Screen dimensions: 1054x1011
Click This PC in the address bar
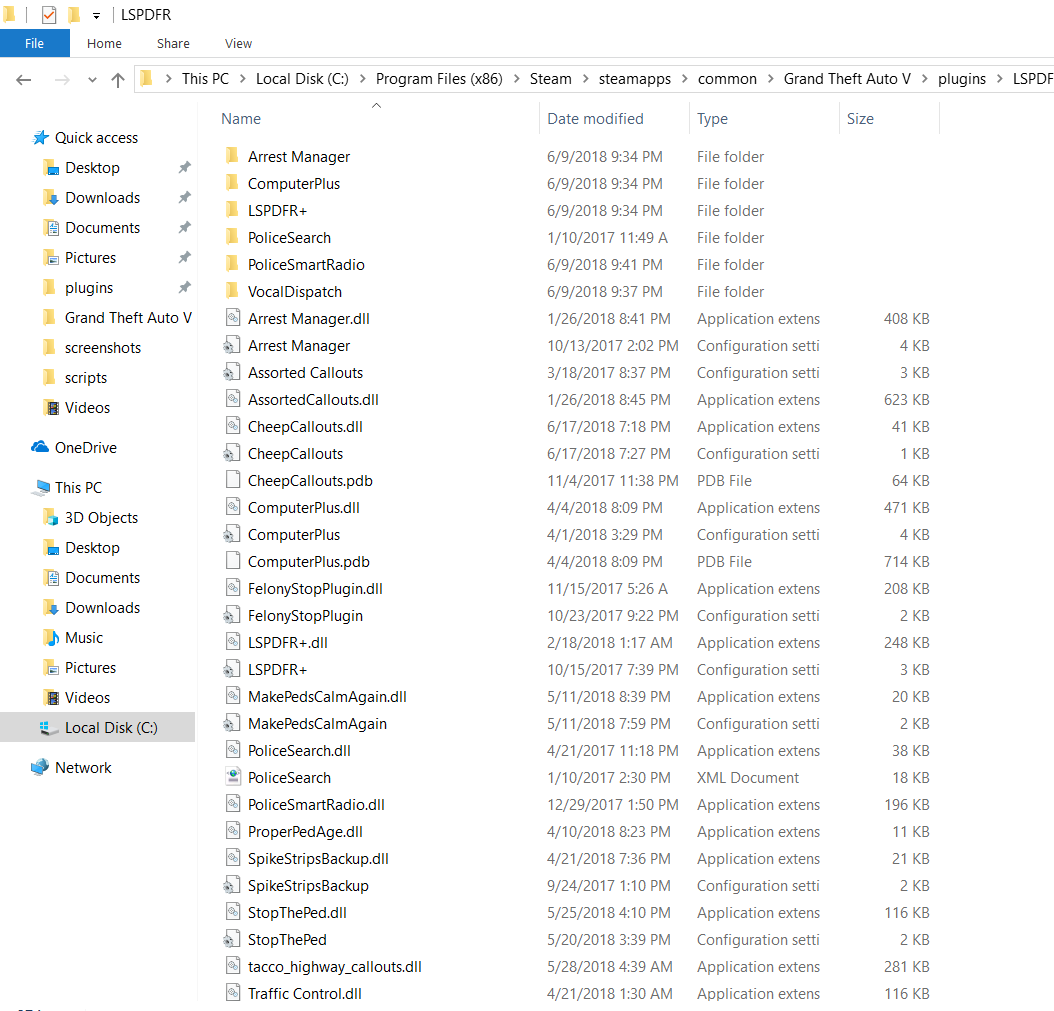pyautogui.click(x=205, y=79)
